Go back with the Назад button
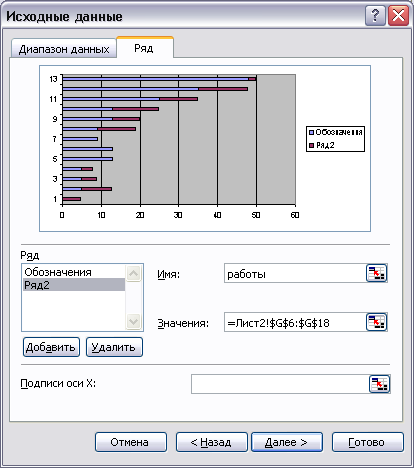The width and height of the screenshot is (414, 468). (x=212, y=442)
